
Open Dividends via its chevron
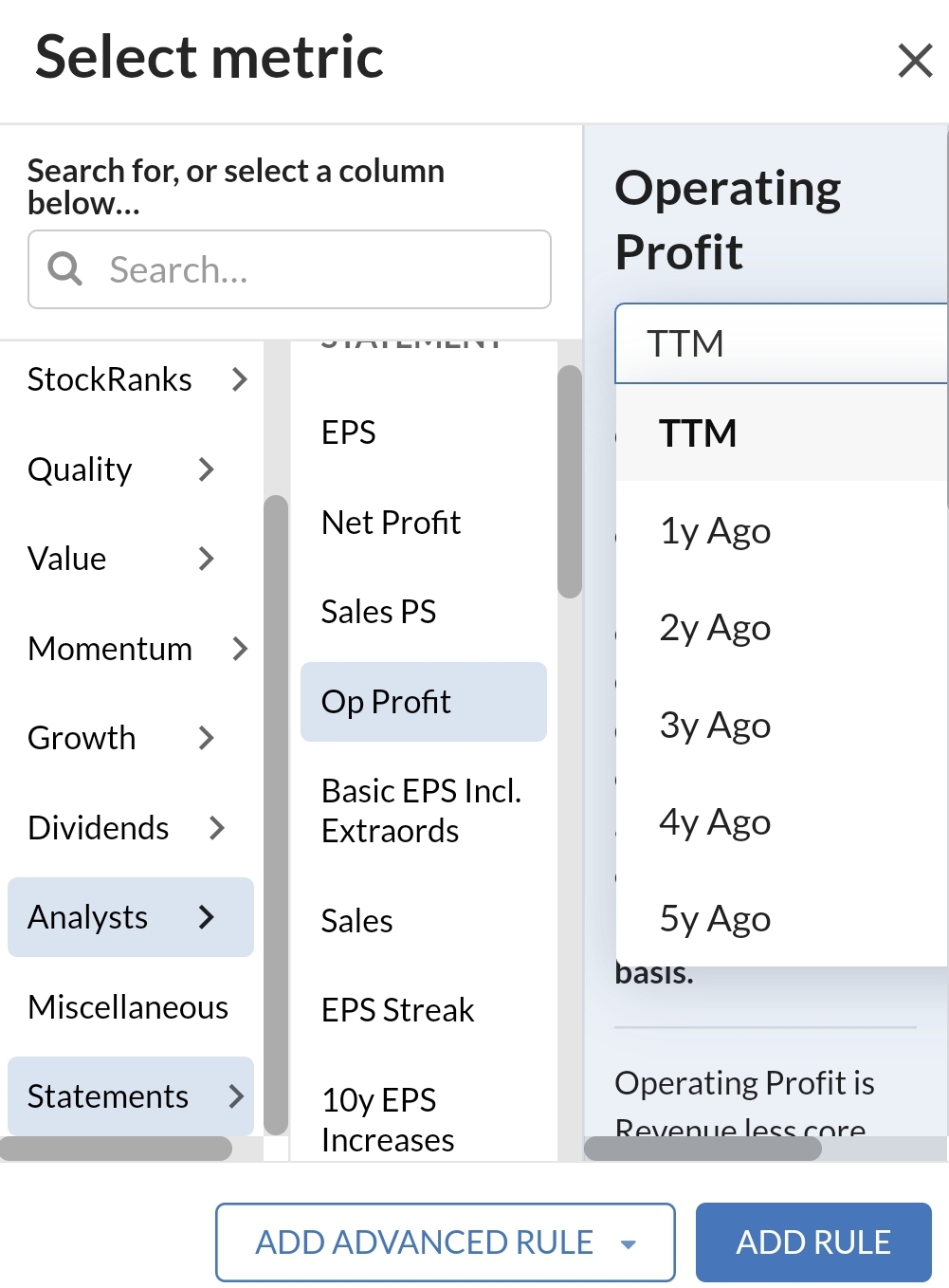coord(217,828)
